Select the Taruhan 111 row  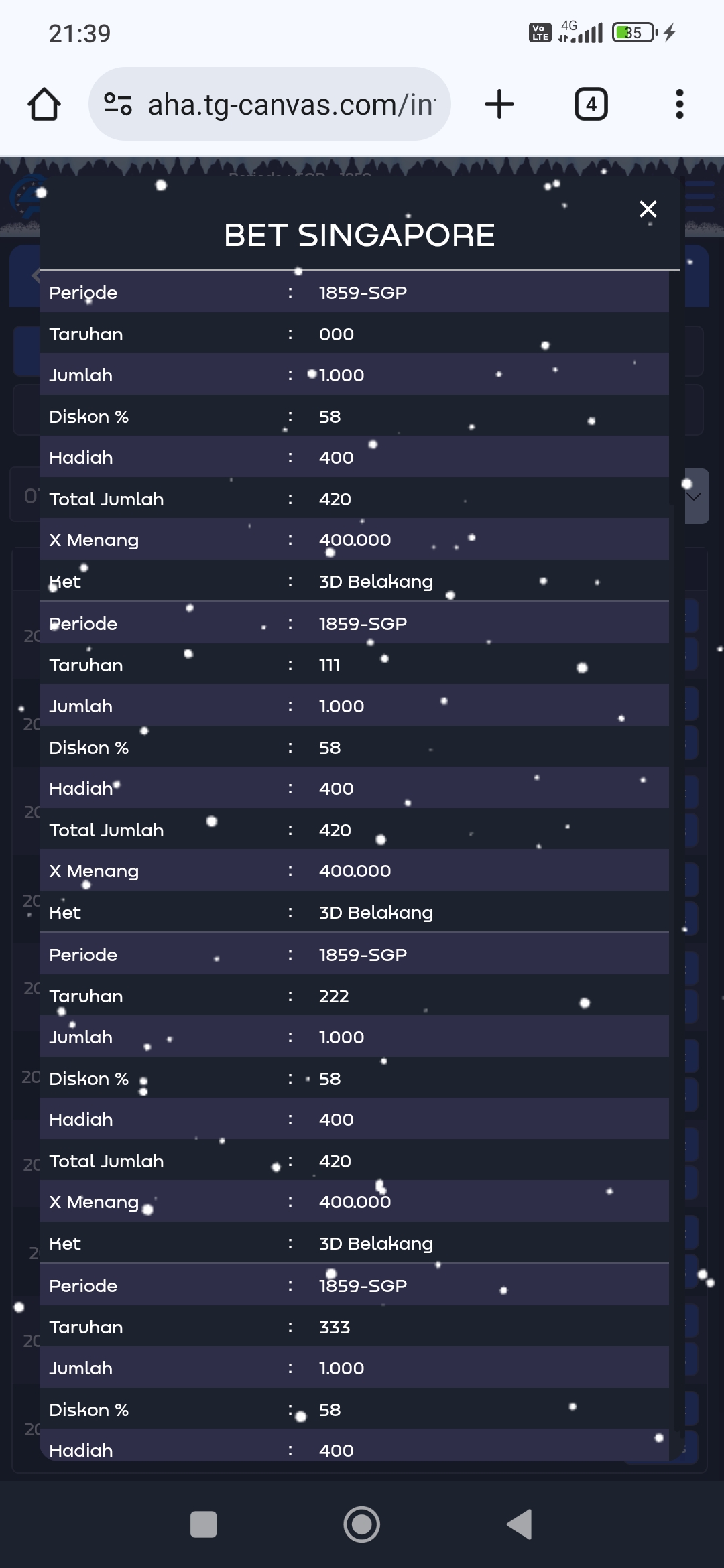tap(354, 665)
